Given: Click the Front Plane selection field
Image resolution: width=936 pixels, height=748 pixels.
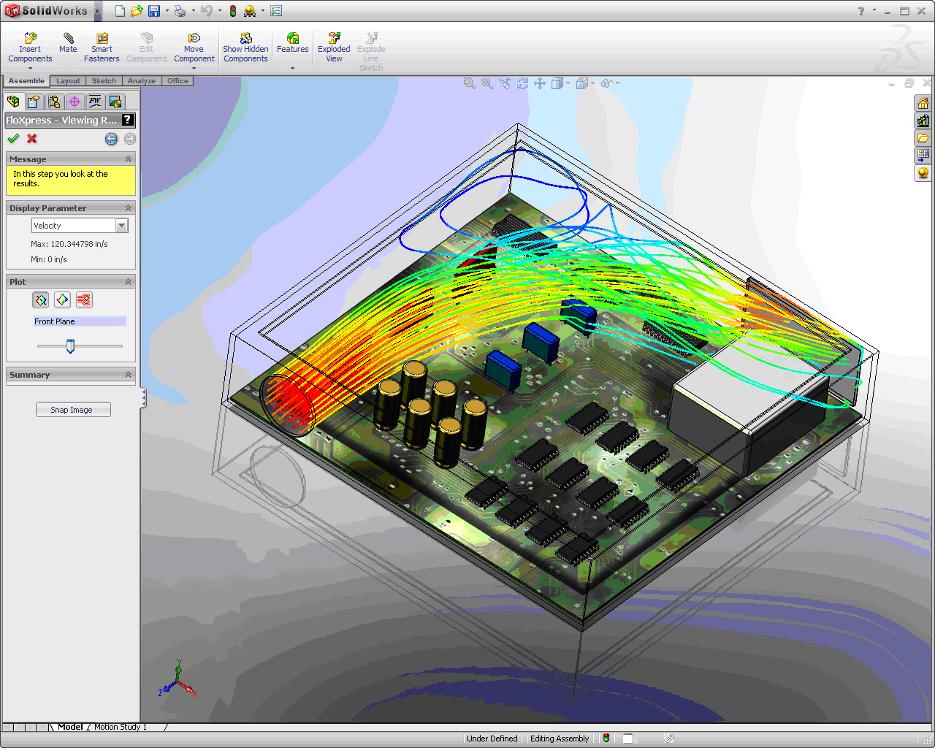Looking at the screenshot, I should point(79,321).
